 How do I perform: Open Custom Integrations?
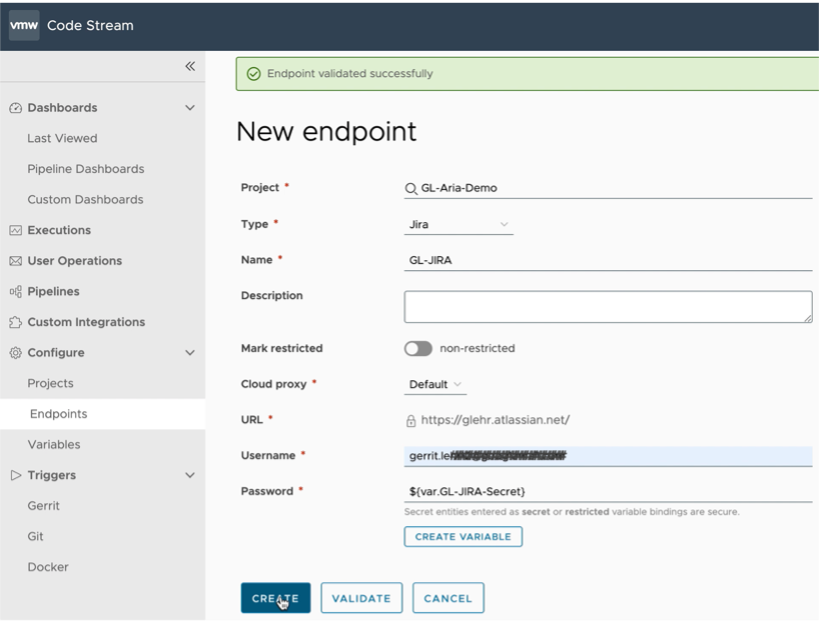coord(86,322)
